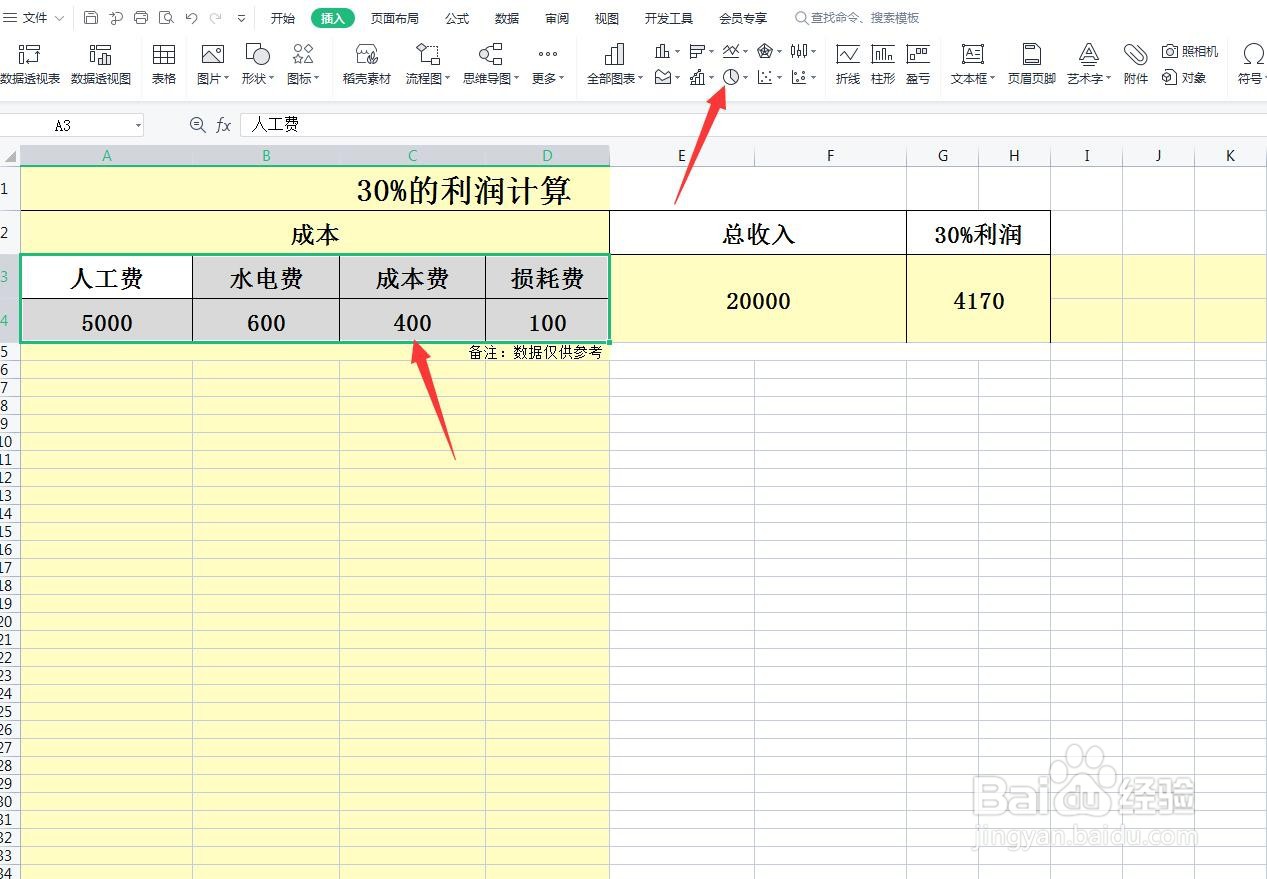Open the 形状 shapes dropdown
The width and height of the screenshot is (1267, 879).
pyautogui.click(x=257, y=62)
